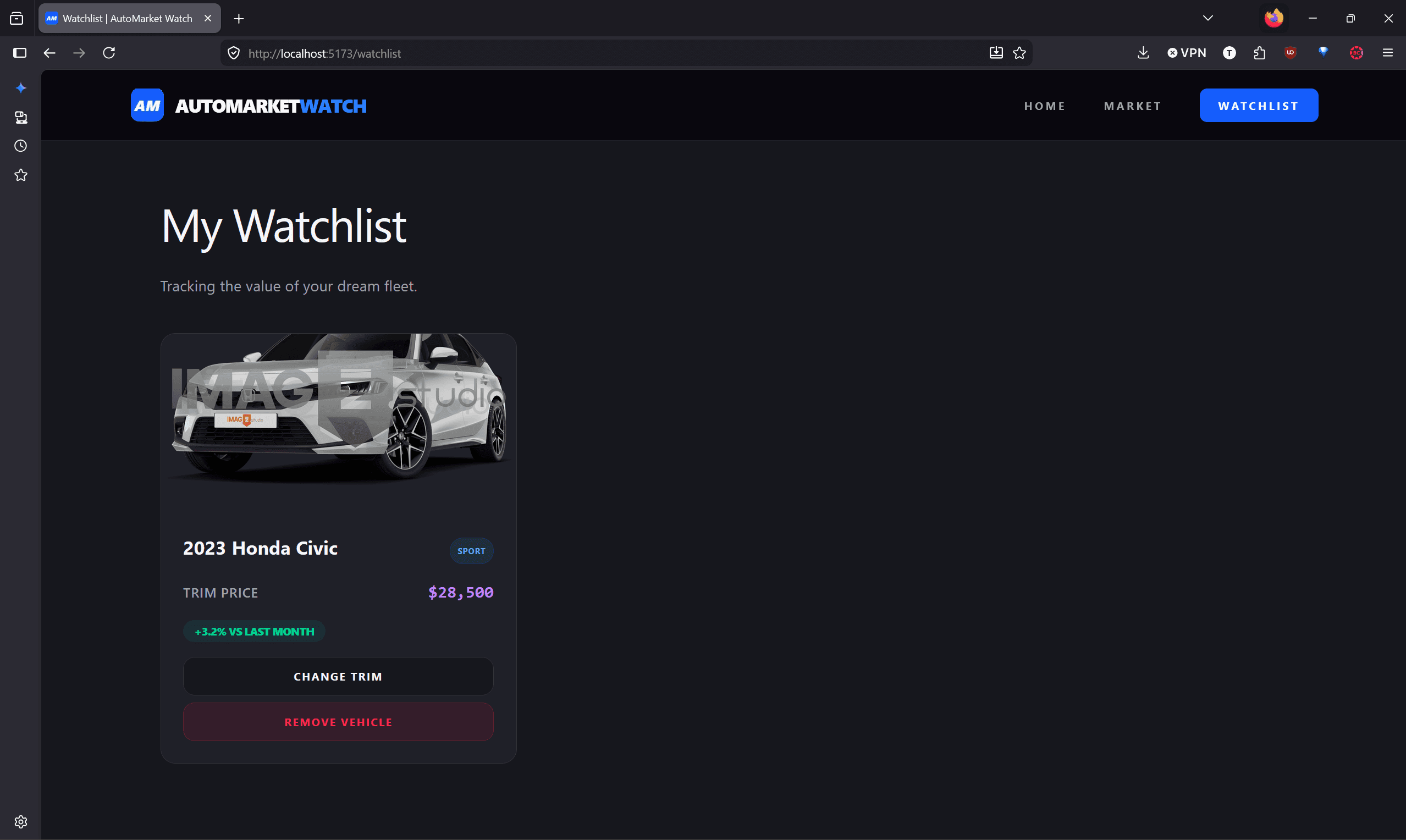Bookmark this page with the star icon
Viewport: 1406px width, 840px height.
[1019, 53]
